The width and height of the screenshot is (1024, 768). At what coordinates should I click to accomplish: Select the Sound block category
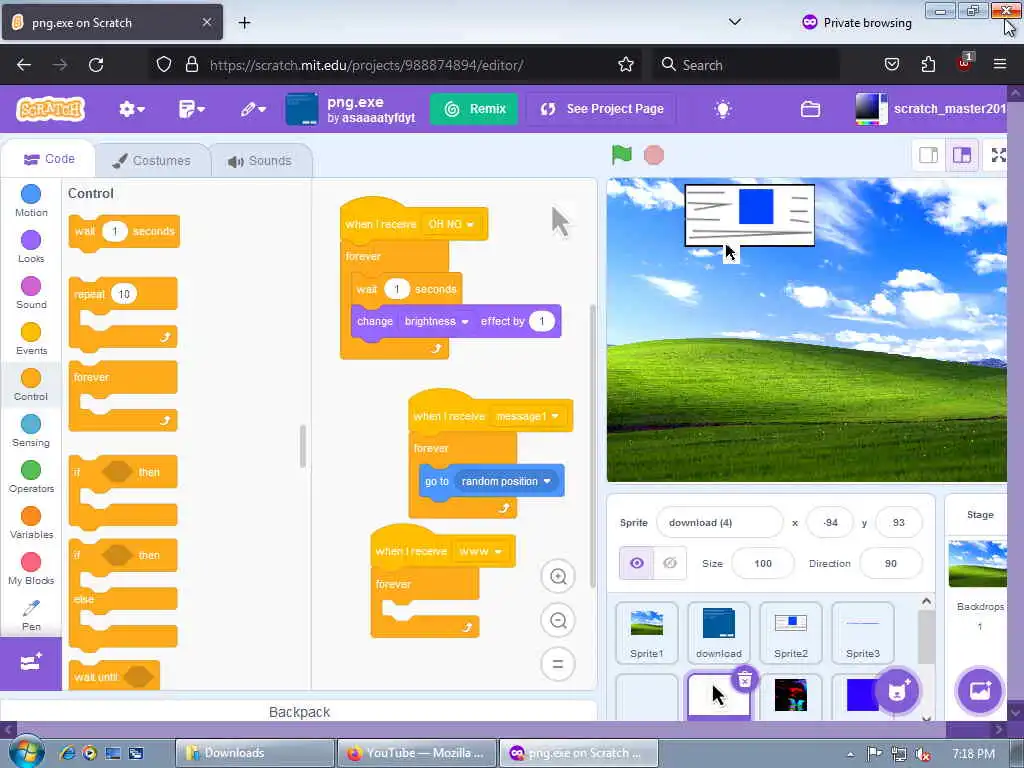(x=31, y=293)
